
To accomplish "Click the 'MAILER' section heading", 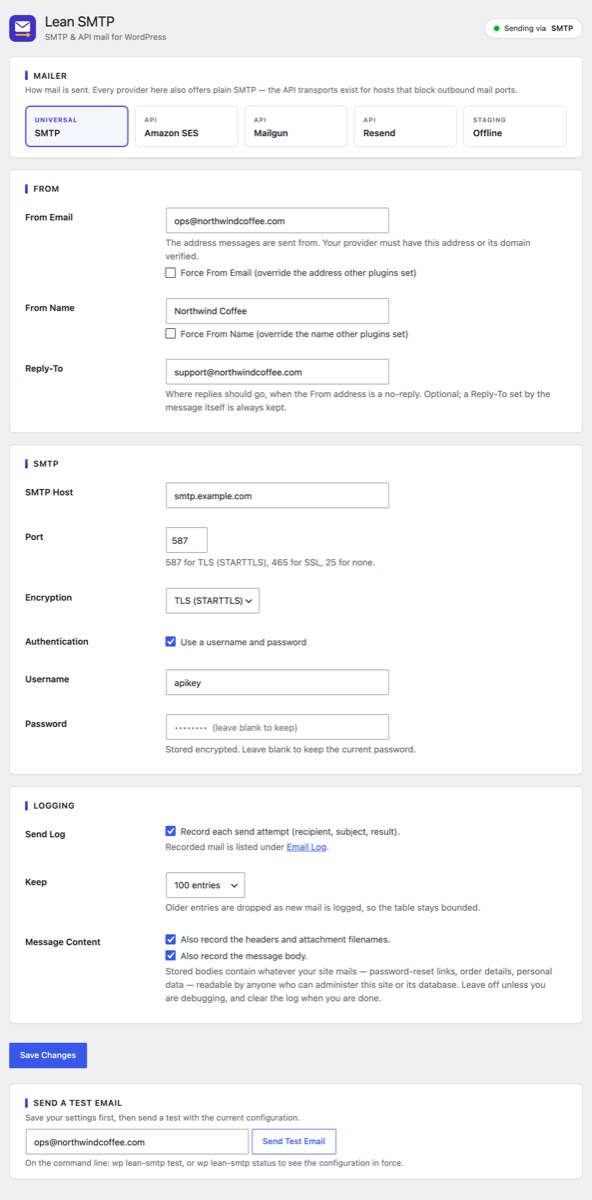I will (50, 74).
